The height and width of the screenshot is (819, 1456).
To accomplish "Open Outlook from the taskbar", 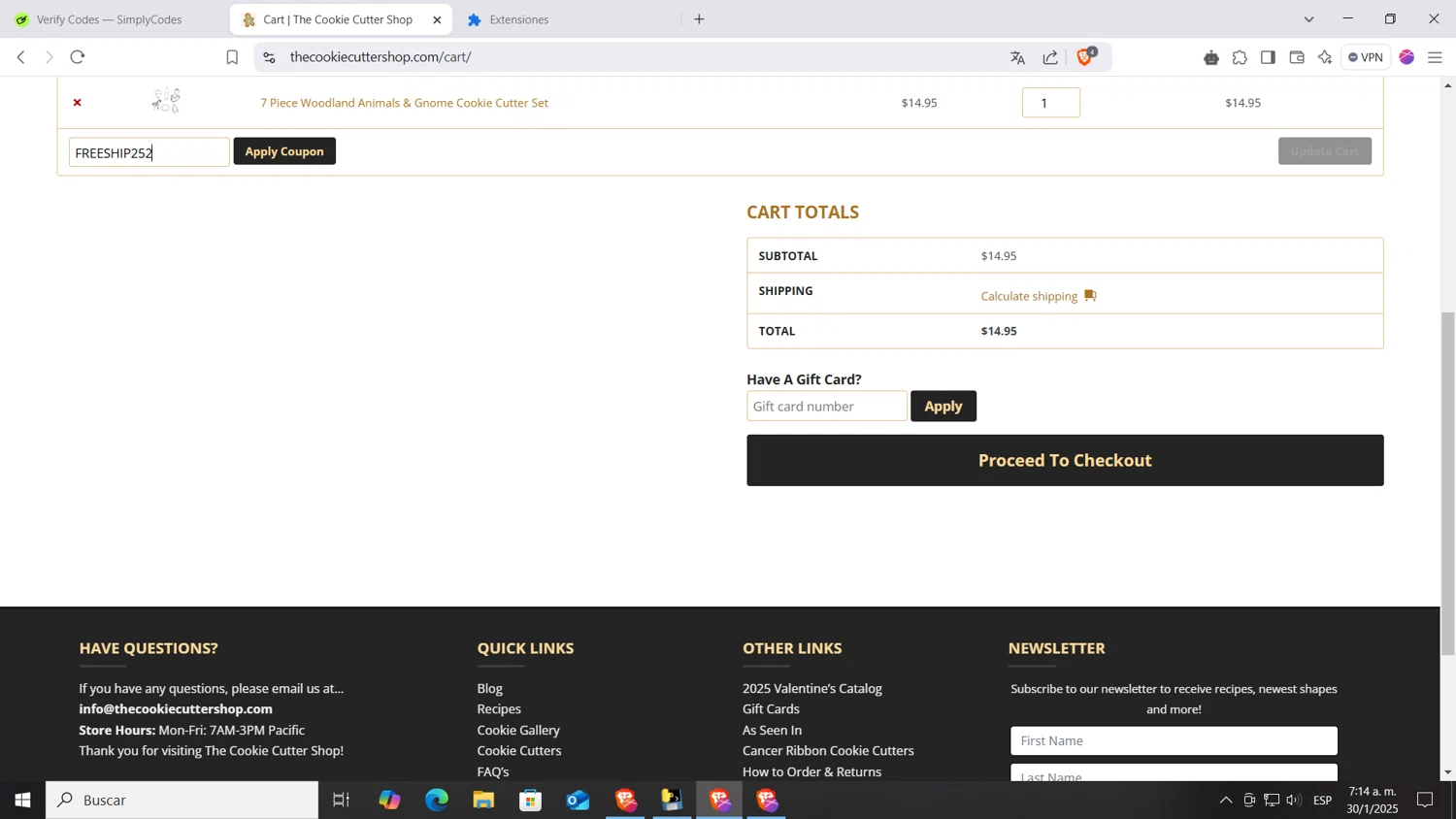I will [x=578, y=800].
